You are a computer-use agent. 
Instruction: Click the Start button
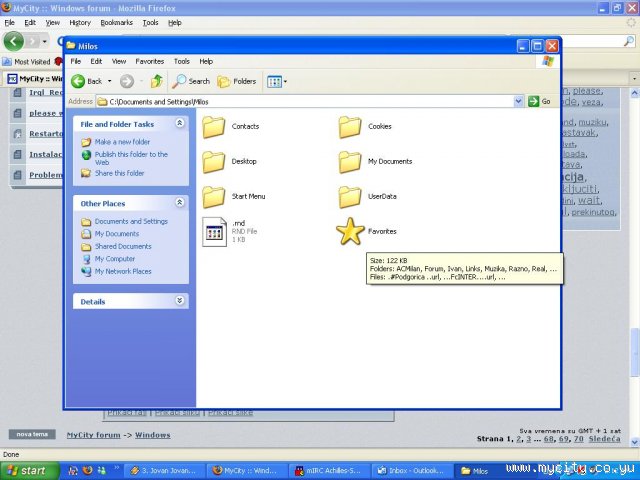pos(30,471)
